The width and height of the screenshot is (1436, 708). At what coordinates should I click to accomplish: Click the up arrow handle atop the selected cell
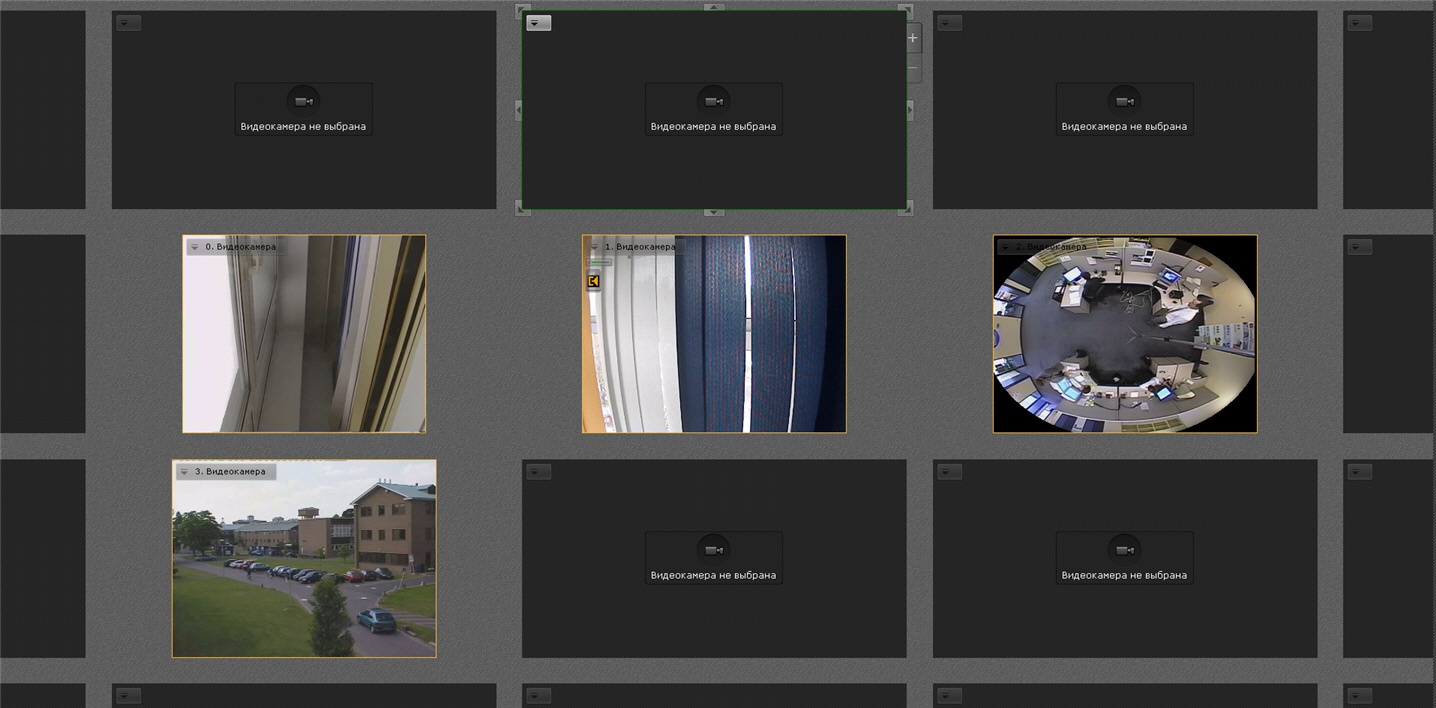tap(713, 7)
